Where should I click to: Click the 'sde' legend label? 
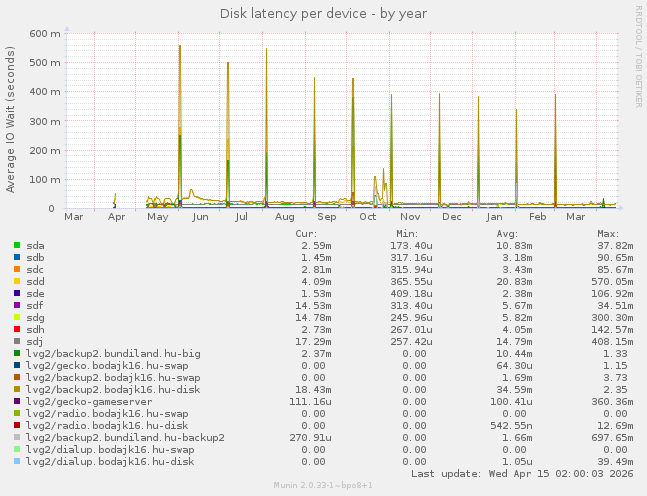[x=35, y=293]
